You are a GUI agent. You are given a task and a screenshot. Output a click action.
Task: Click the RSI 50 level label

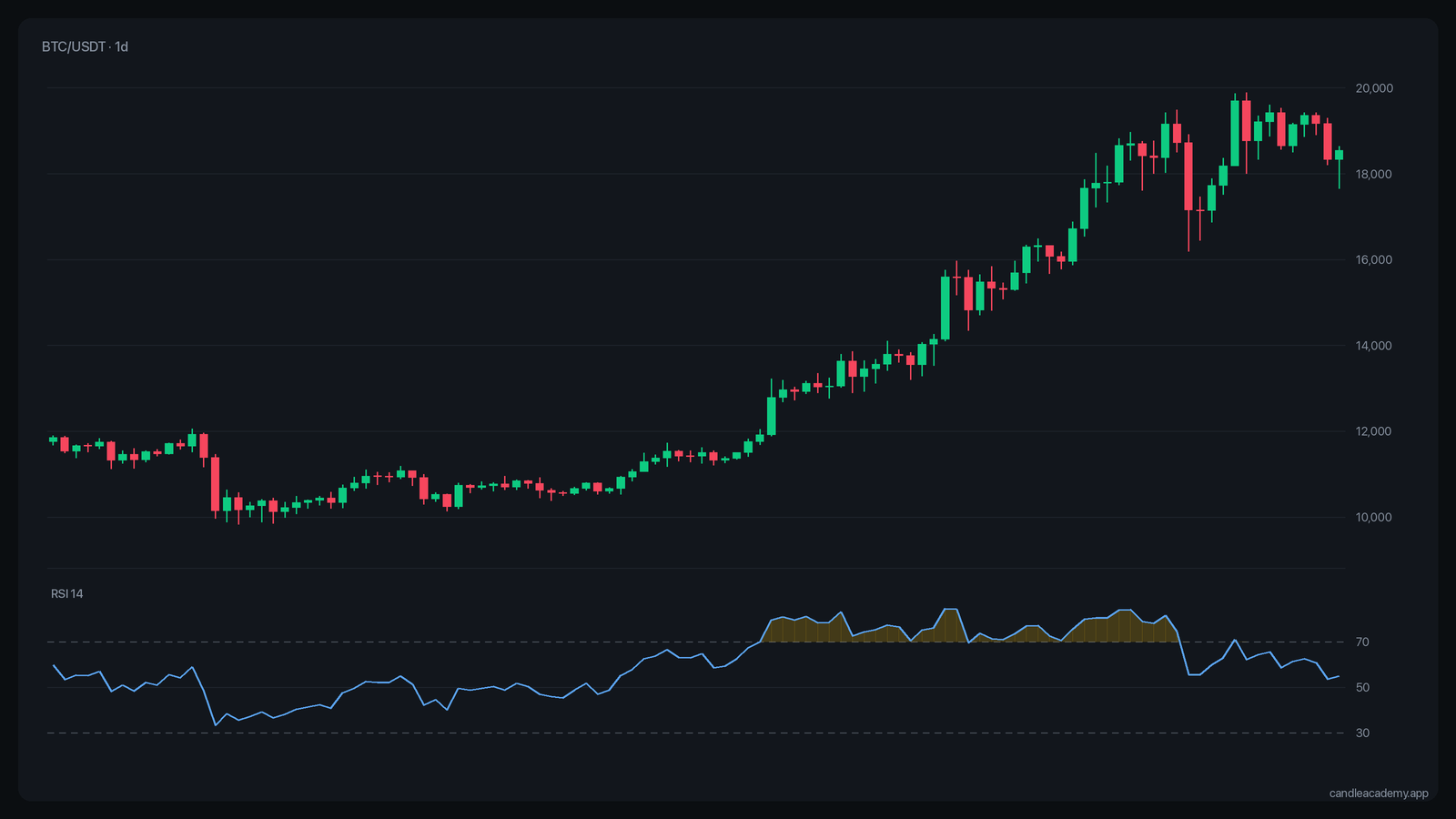1362,688
